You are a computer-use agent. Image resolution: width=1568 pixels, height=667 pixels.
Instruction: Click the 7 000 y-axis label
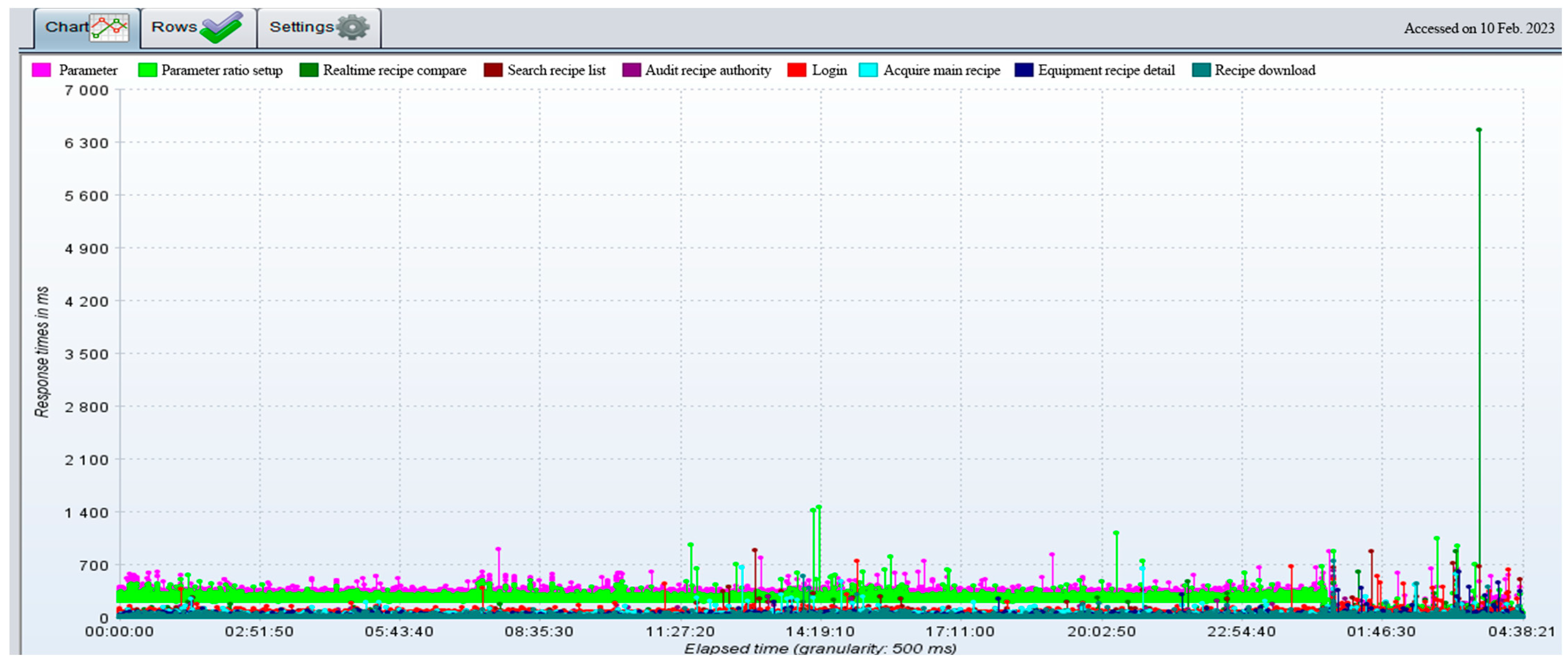(86, 90)
